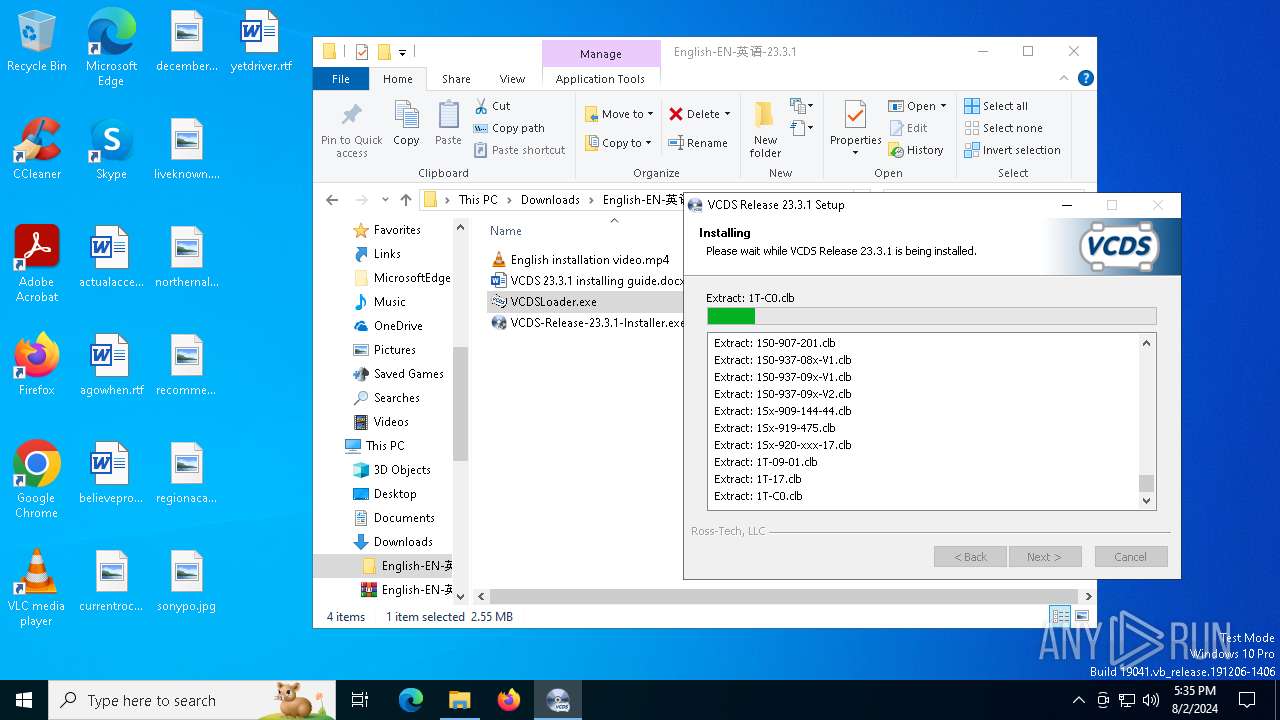1280x720 pixels.
Task: Click the VCDS install progress bar
Action: [x=931, y=316]
